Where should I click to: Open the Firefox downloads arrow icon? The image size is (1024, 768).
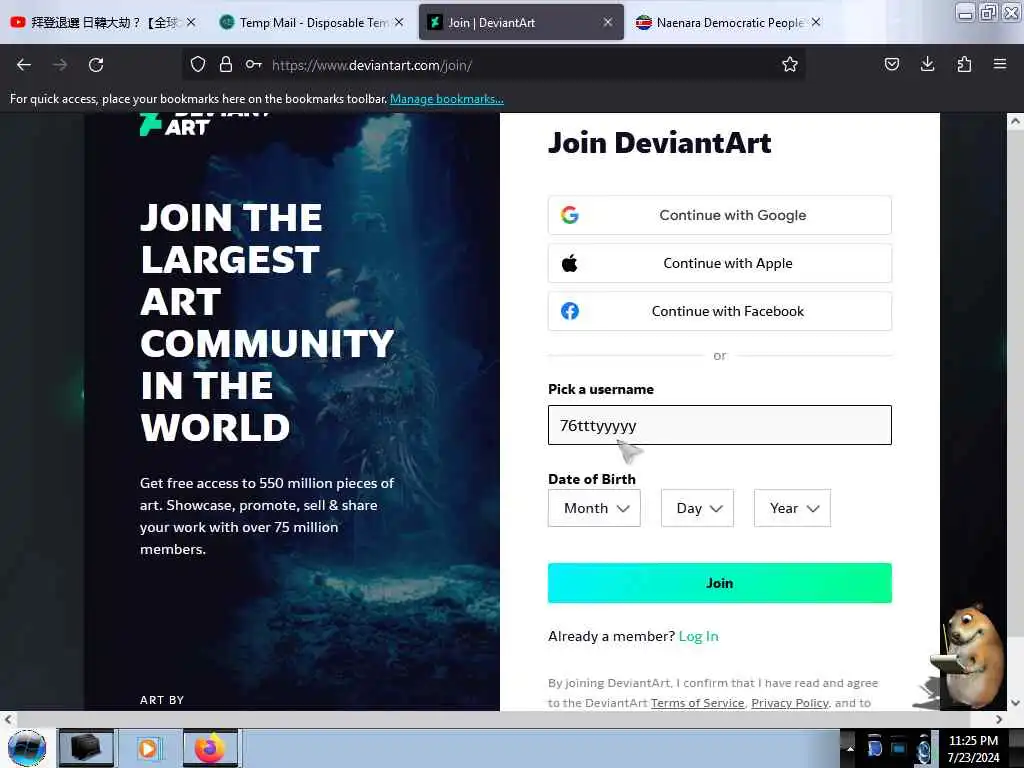(x=927, y=64)
